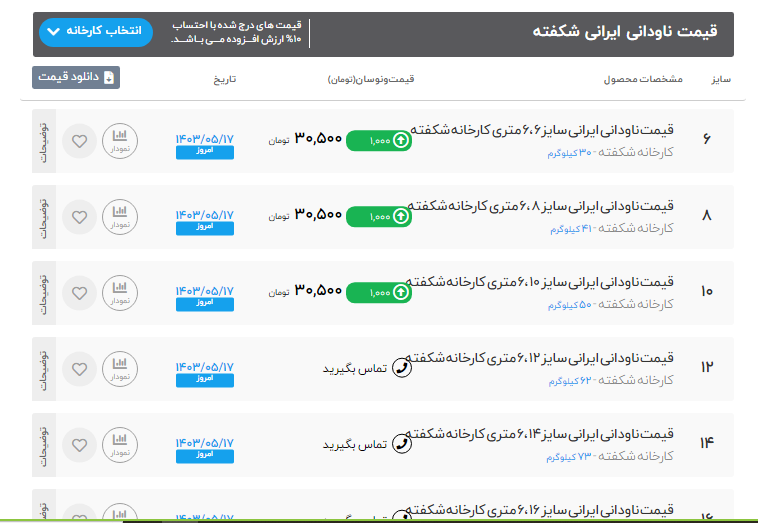The height and width of the screenshot is (523, 758).
Task: Click green 1,000 price change badge, size 6
Action: [379, 141]
